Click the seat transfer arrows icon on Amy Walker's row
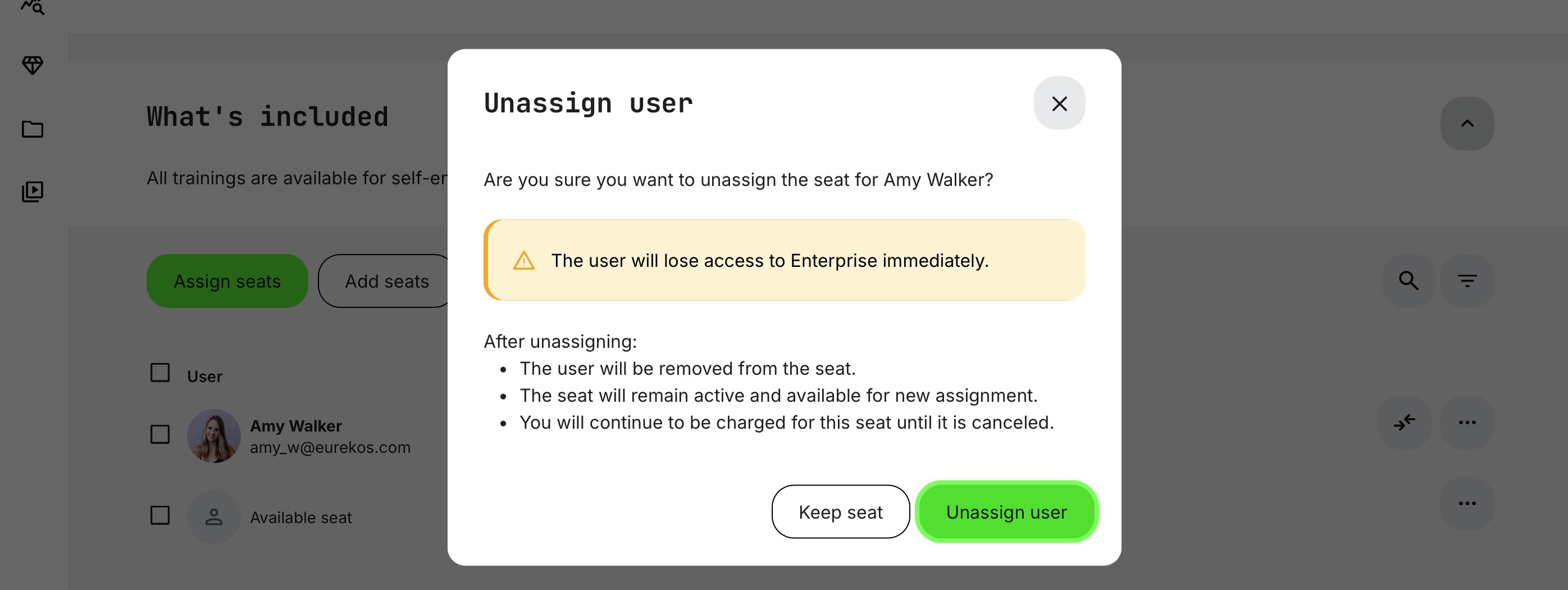Image resolution: width=1568 pixels, height=590 pixels. (x=1404, y=421)
